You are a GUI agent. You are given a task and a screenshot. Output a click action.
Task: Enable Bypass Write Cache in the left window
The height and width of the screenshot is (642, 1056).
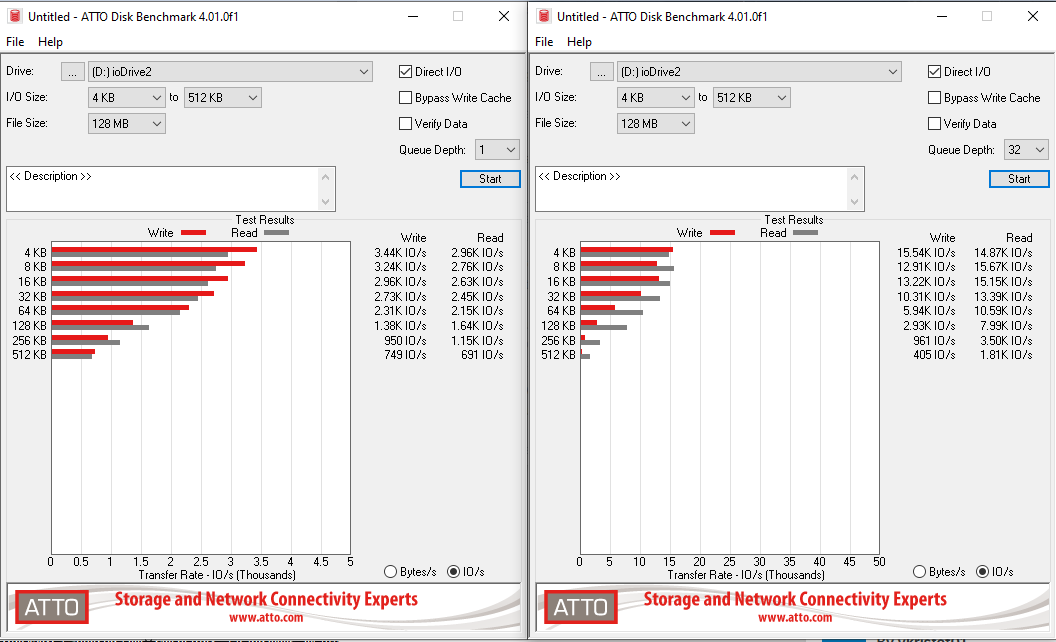[x=405, y=98]
